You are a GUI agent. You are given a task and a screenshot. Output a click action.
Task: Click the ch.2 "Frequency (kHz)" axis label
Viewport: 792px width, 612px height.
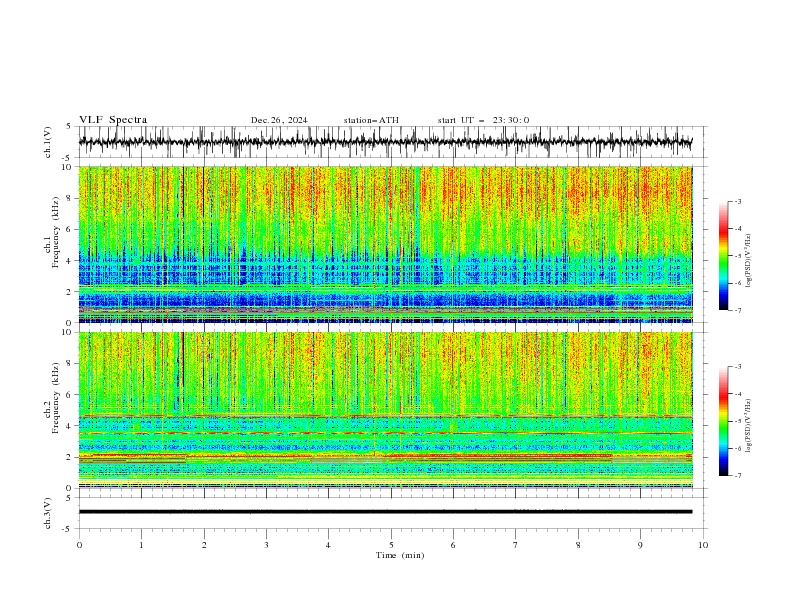click(56, 398)
